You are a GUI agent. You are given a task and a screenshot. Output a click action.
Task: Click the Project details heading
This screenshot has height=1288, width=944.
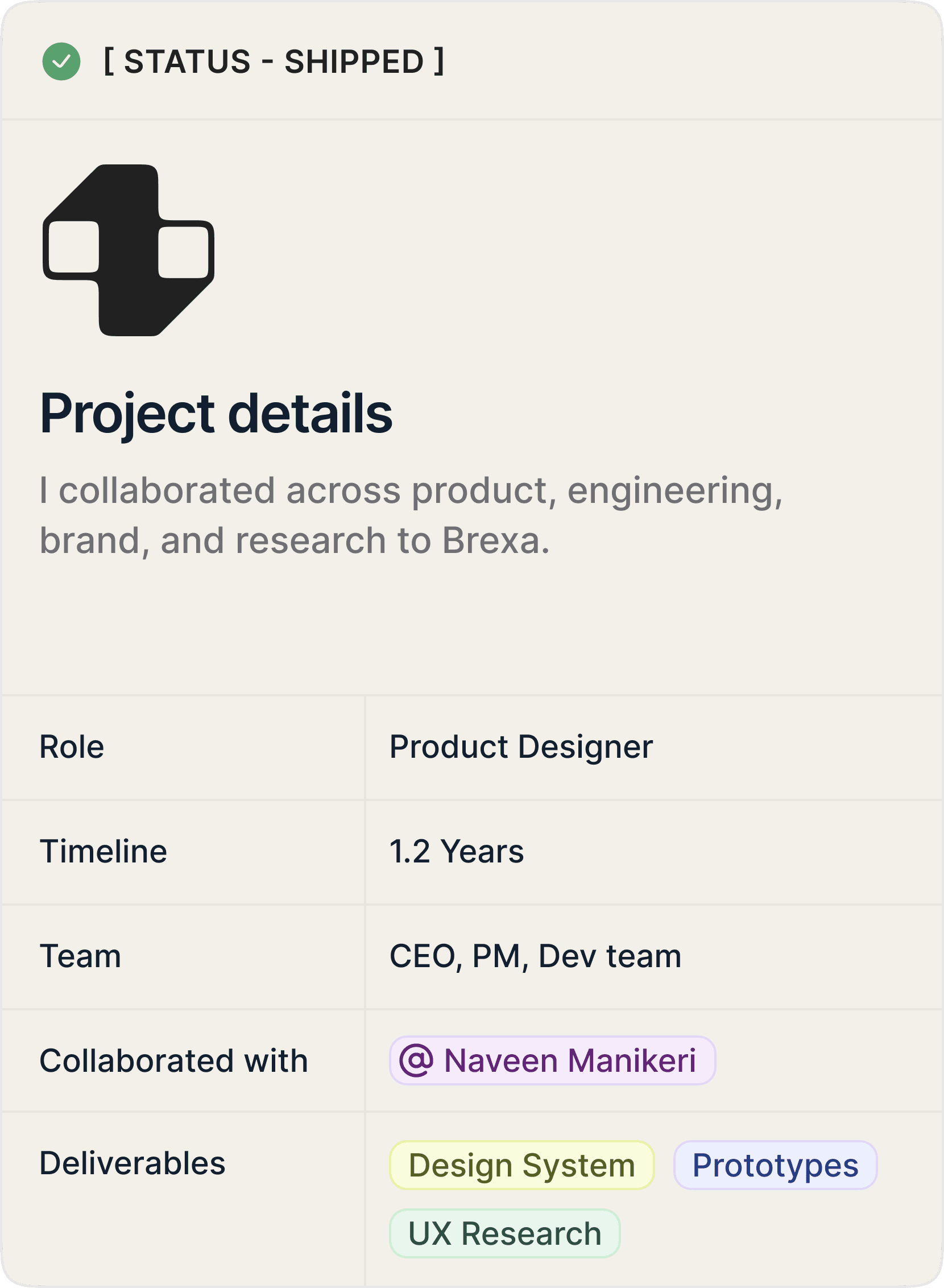point(216,413)
